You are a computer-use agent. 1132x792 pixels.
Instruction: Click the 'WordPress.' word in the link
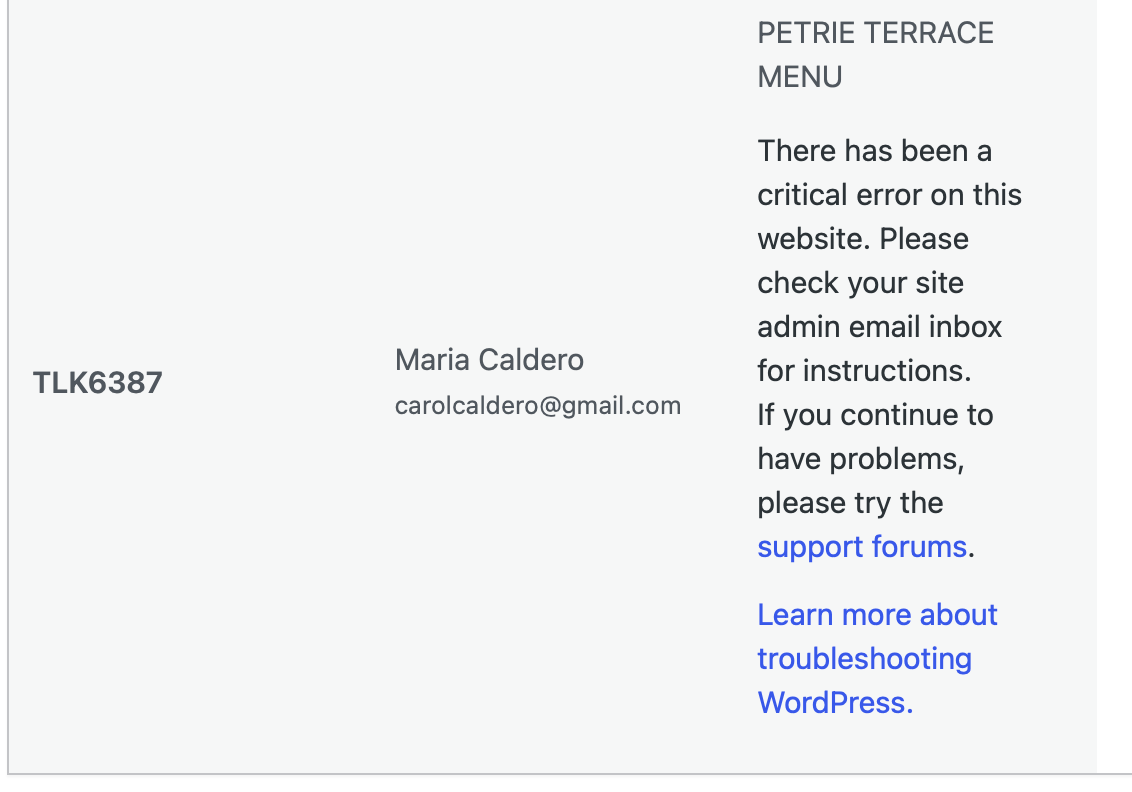835,703
